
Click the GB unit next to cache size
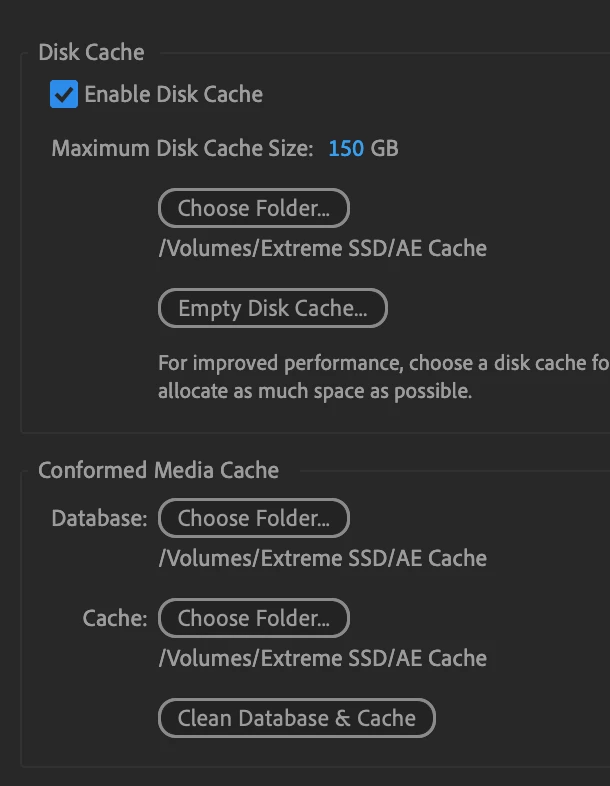point(384,149)
